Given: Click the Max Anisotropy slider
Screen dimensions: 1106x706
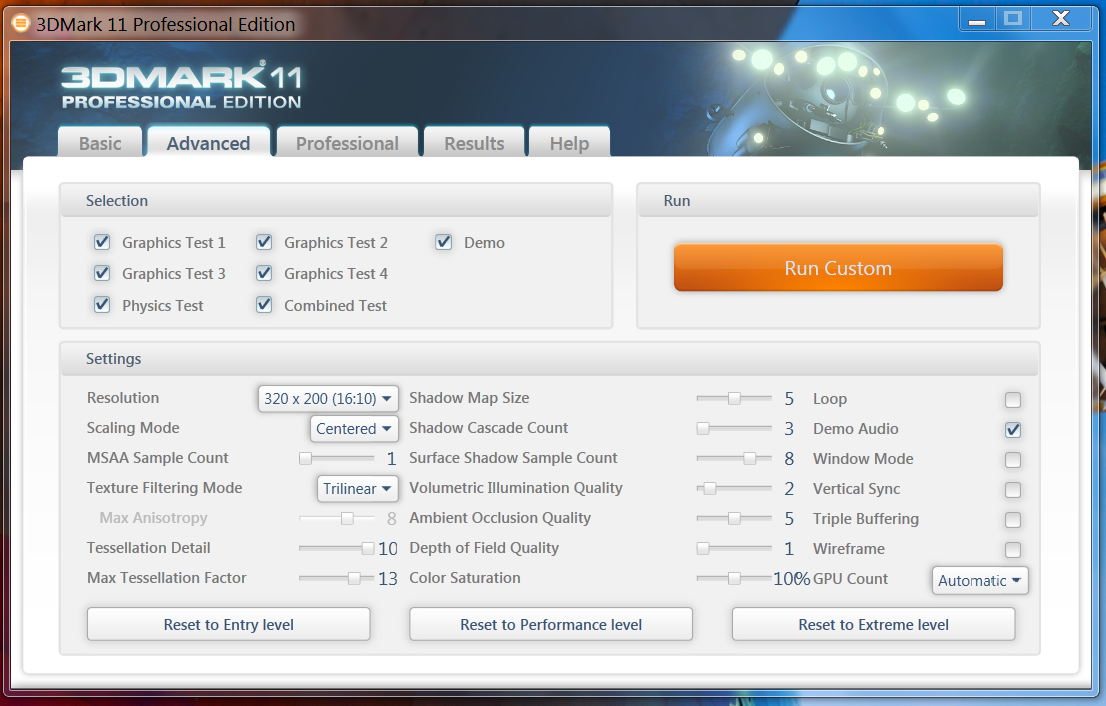Looking at the screenshot, I should click(x=336, y=518).
